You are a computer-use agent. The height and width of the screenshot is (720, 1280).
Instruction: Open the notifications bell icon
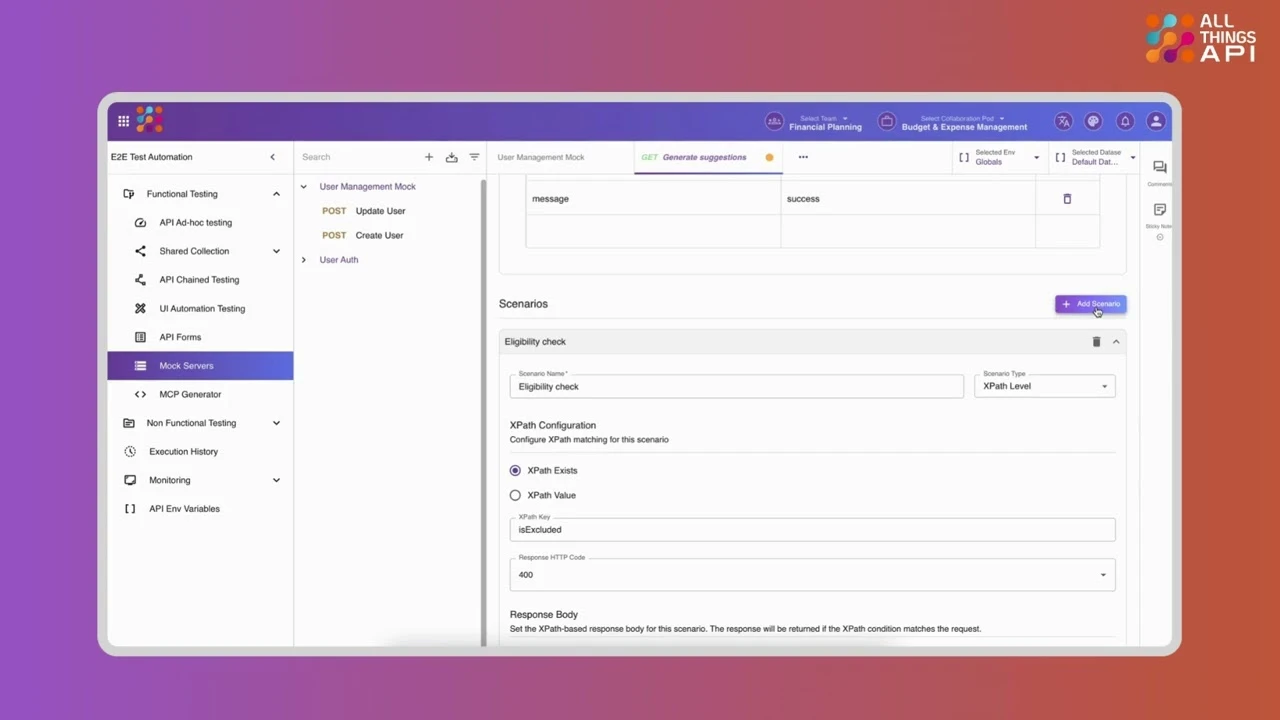tap(1125, 121)
